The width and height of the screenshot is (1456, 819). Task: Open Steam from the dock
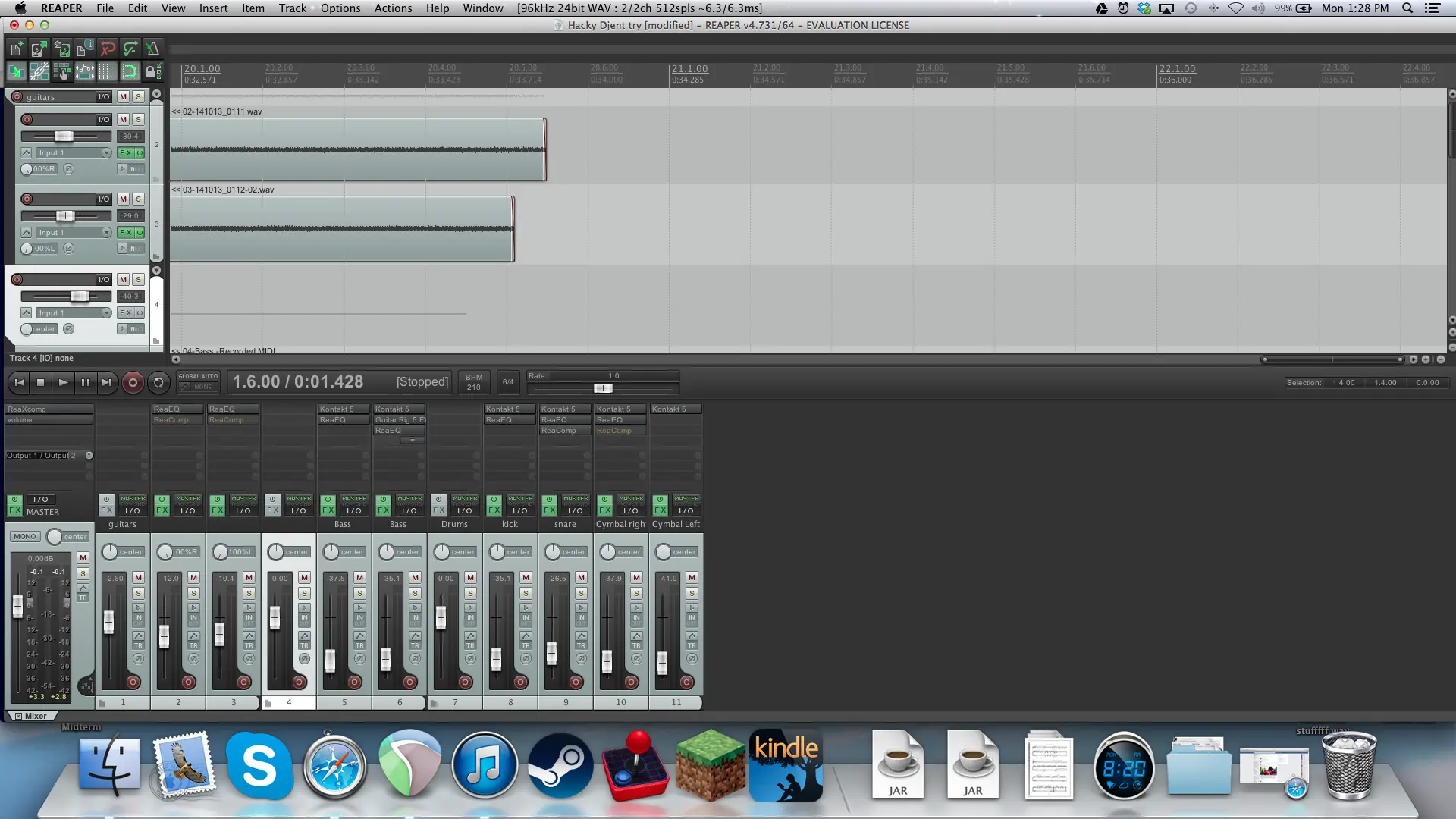560,767
